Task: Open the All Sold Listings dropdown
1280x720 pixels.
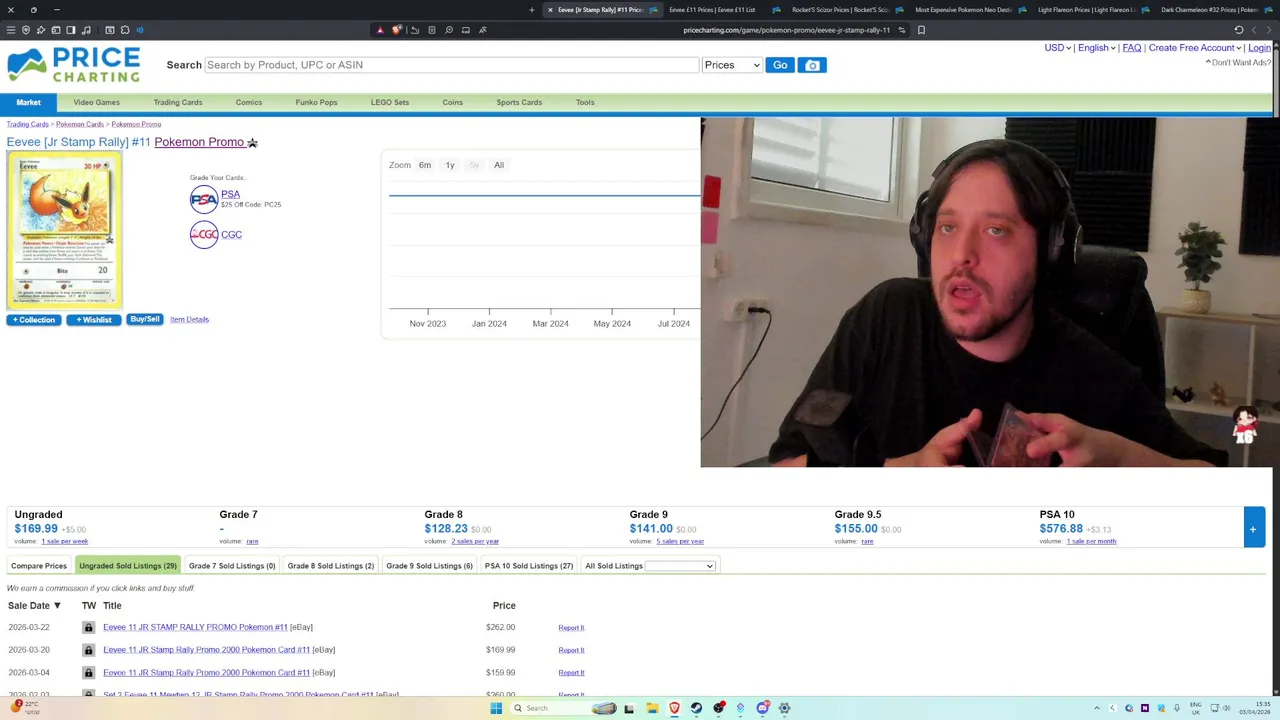Action: coord(680,566)
